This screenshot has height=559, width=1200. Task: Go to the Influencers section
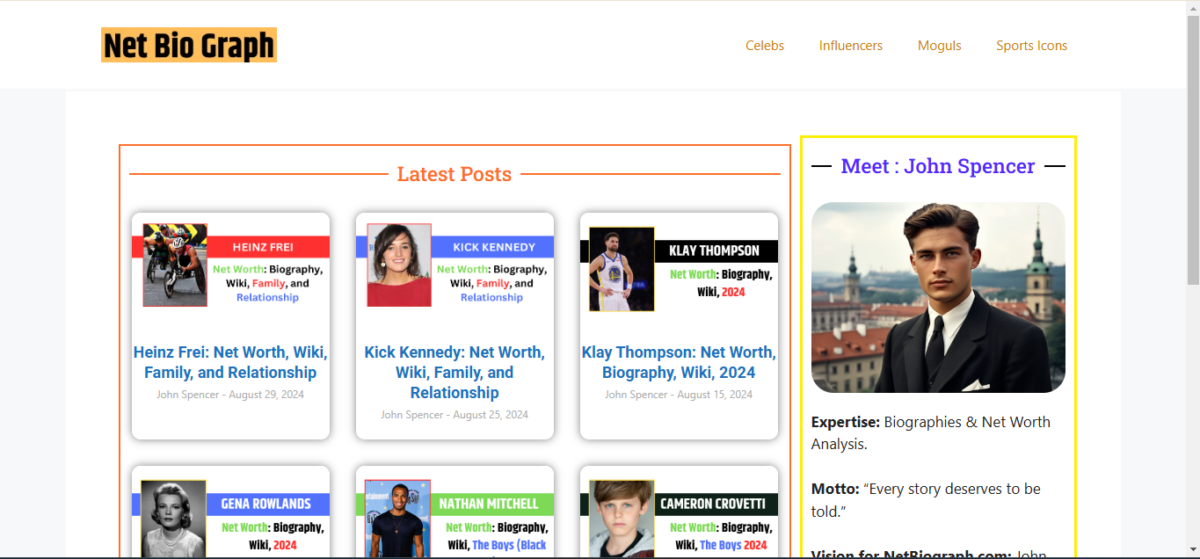tap(851, 46)
